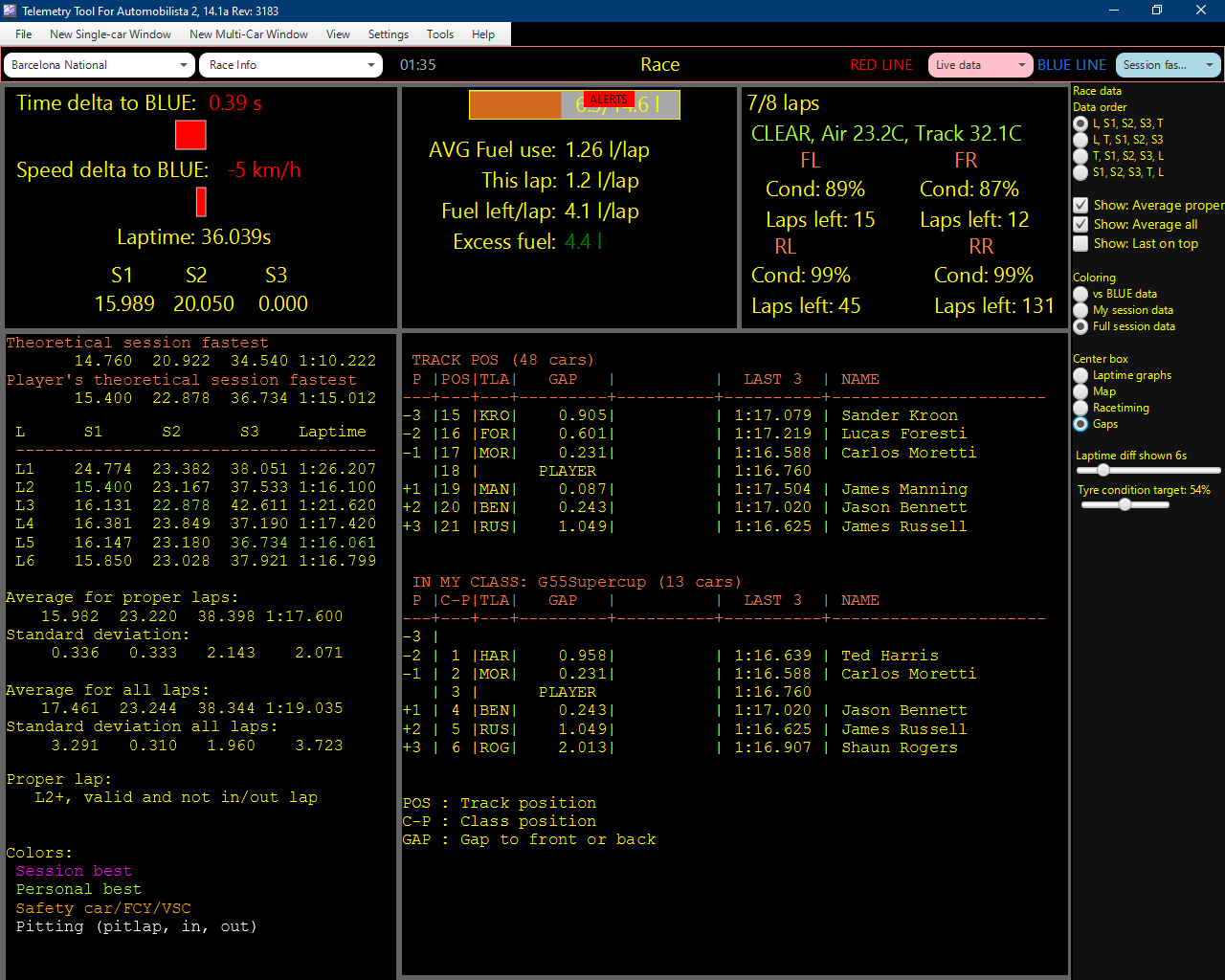Click the red ALERTS indicator
The image size is (1225, 980).
(609, 100)
